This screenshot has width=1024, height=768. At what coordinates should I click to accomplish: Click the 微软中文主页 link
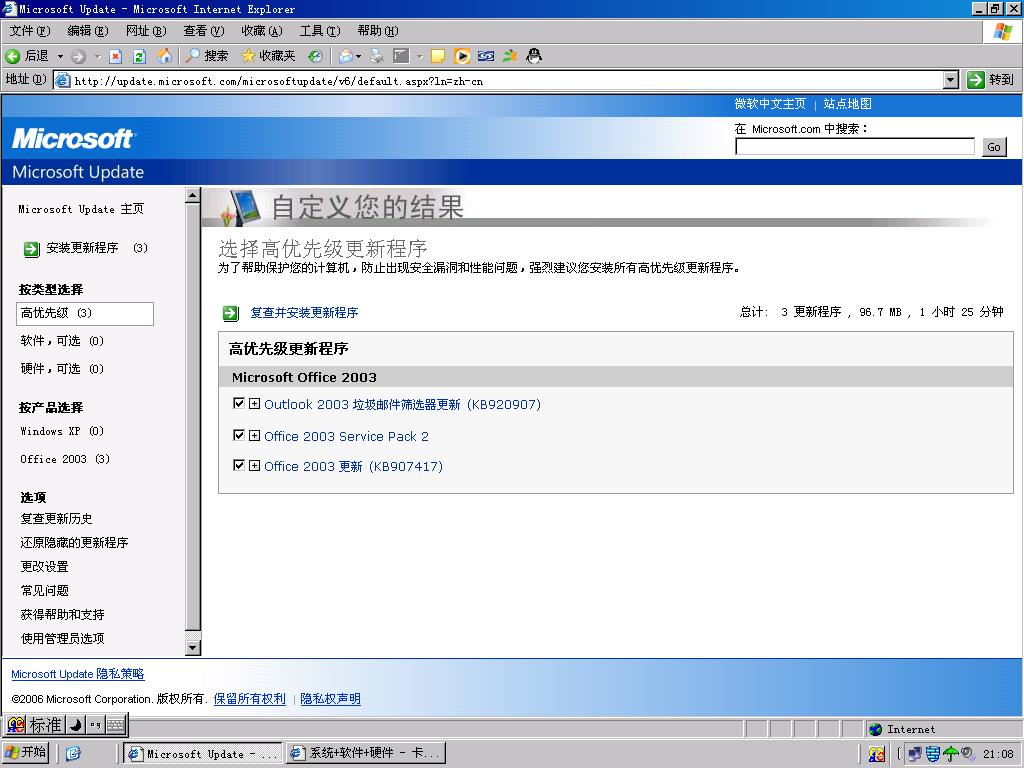point(770,104)
